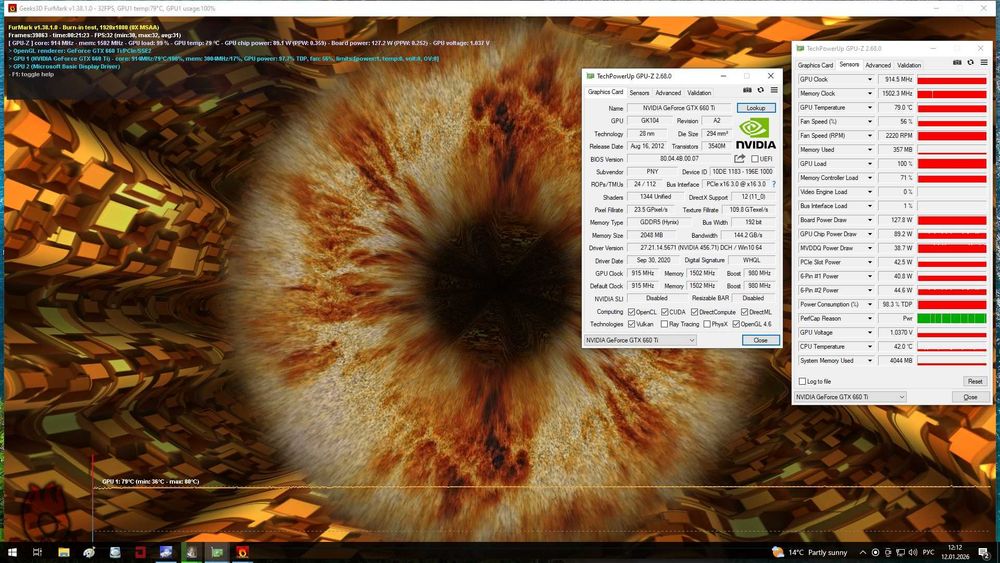Open Task View from taskbar

37,552
